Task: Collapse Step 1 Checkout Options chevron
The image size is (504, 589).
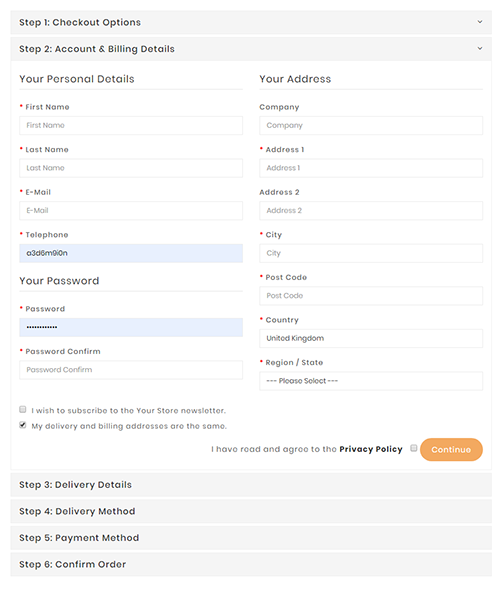Action: pos(480,22)
